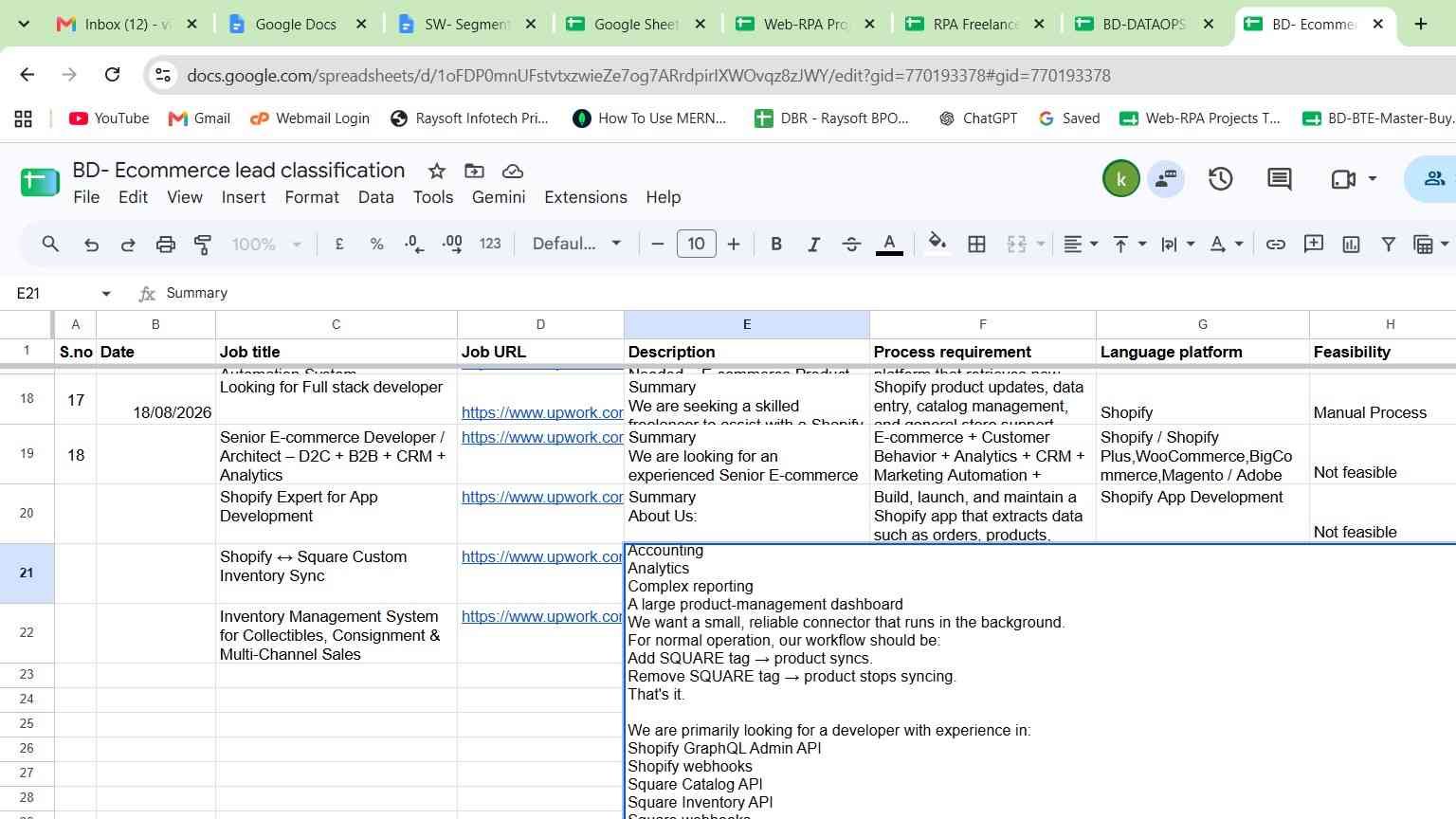The image size is (1456, 819).
Task: Click the create filter funnel icon
Action: [x=1388, y=245]
